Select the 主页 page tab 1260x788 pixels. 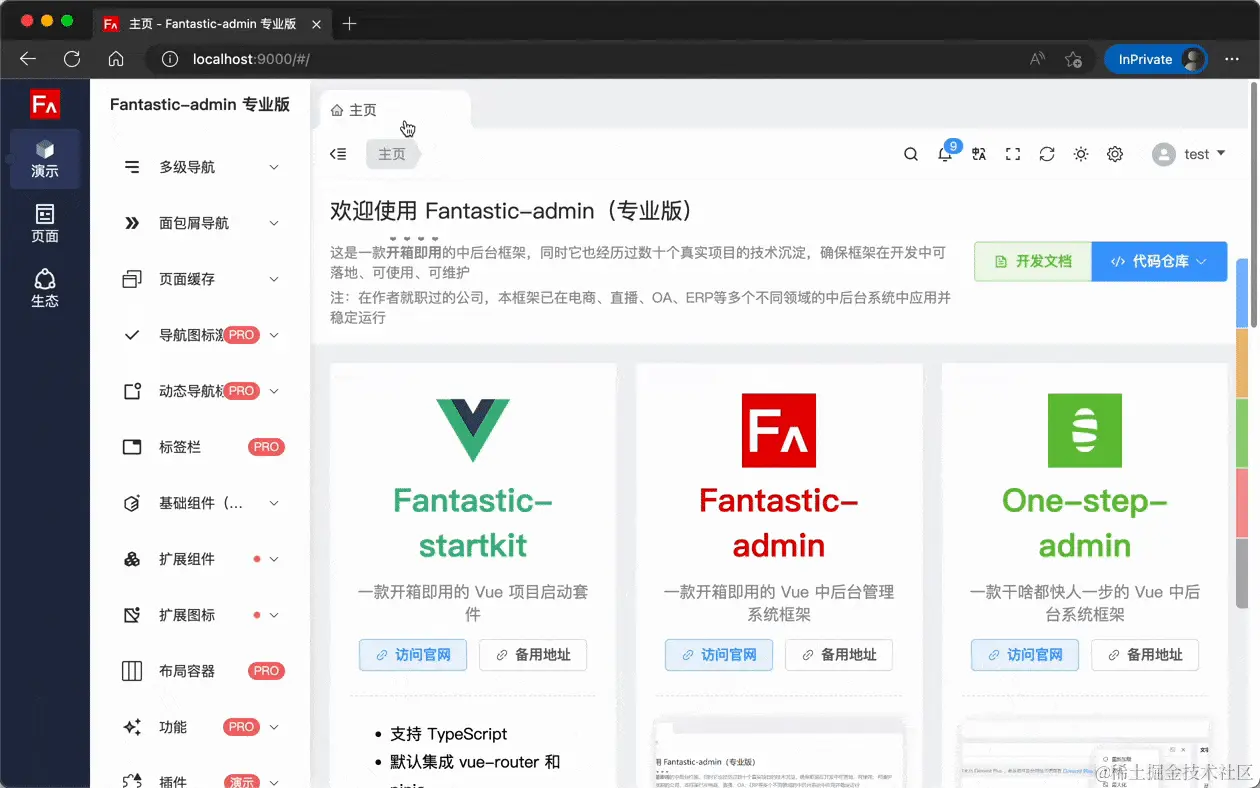pos(395,110)
